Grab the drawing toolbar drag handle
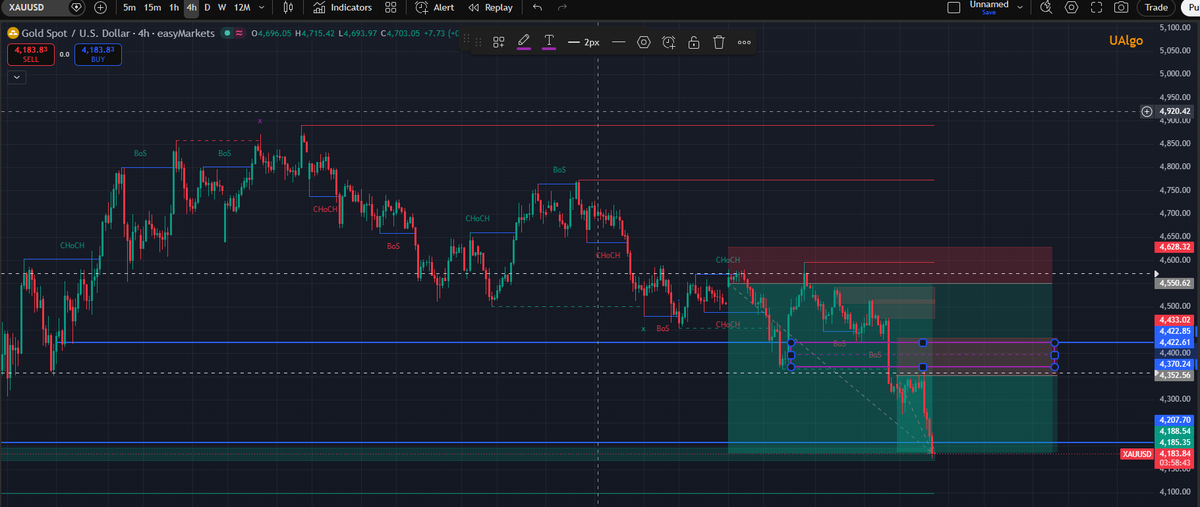Screen dimensions: 1200x507 [x=477, y=42]
